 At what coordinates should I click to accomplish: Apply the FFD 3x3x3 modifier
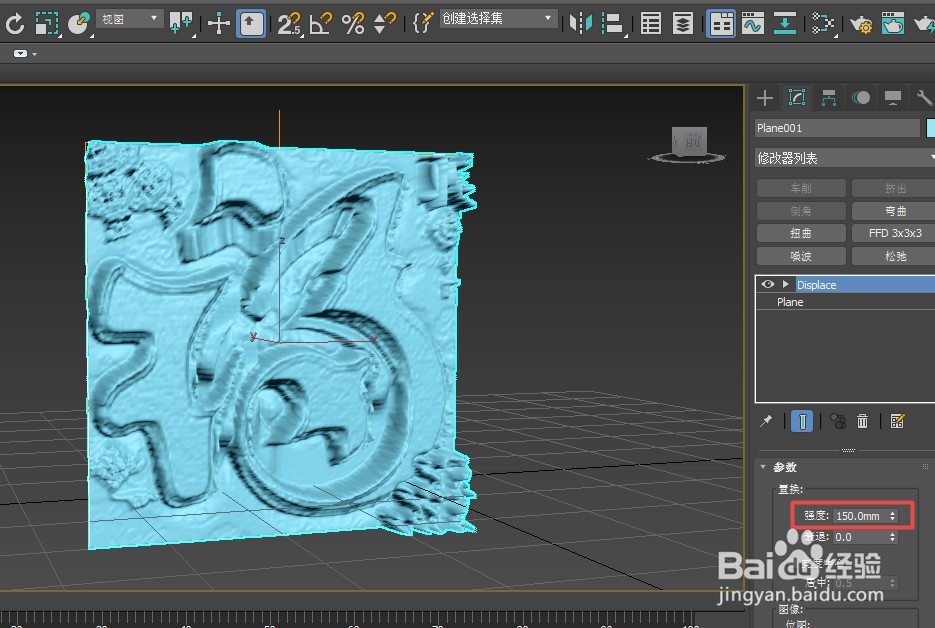(895, 233)
